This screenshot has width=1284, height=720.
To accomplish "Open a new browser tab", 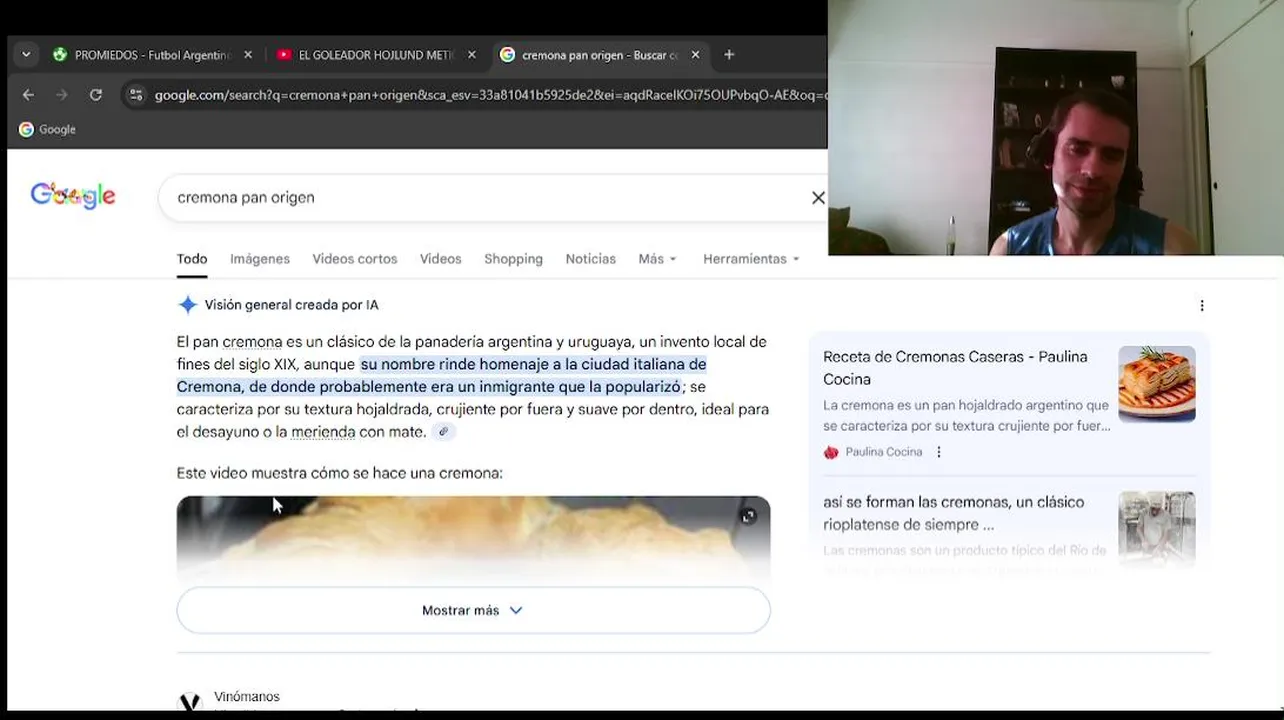I will coord(729,55).
